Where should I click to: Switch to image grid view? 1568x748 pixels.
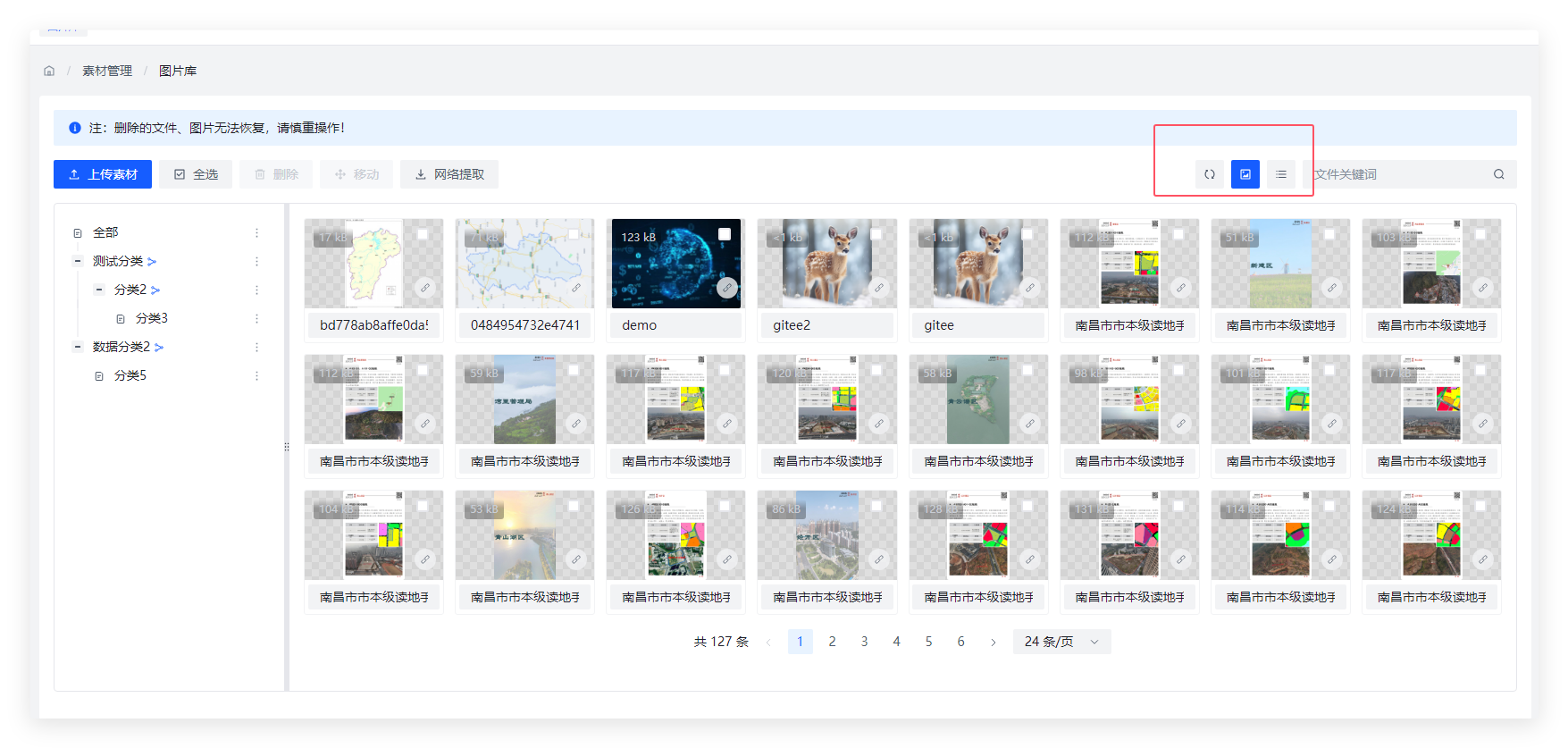coord(1245,174)
